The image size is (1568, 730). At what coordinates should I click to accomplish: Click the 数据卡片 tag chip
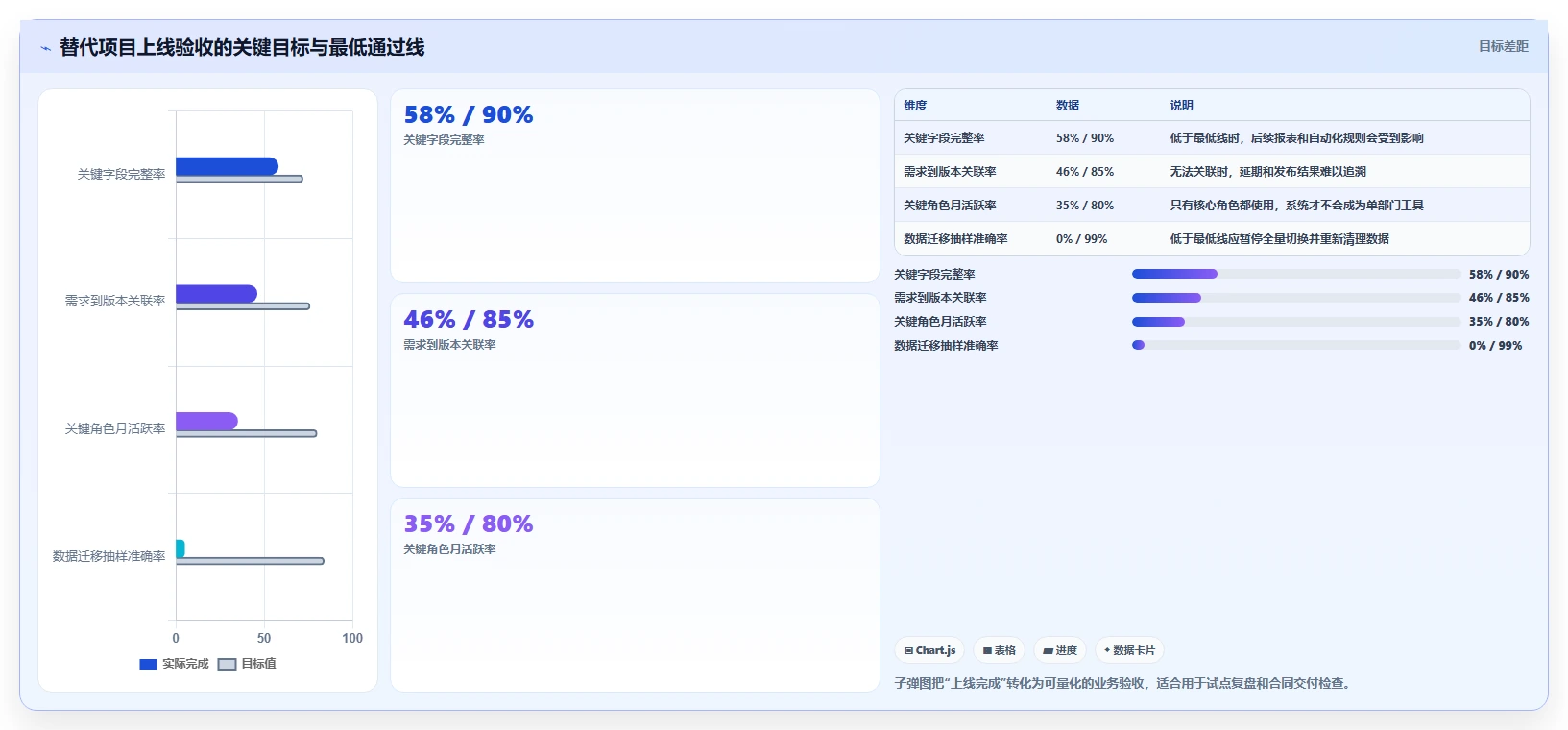coord(1129,650)
